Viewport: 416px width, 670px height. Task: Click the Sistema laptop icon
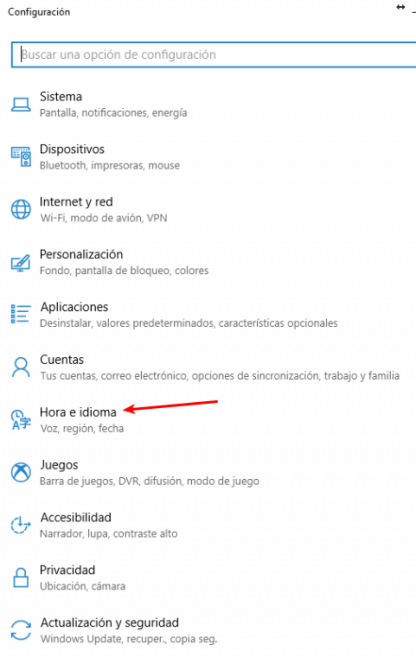pyautogui.click(x=21, y=104)
